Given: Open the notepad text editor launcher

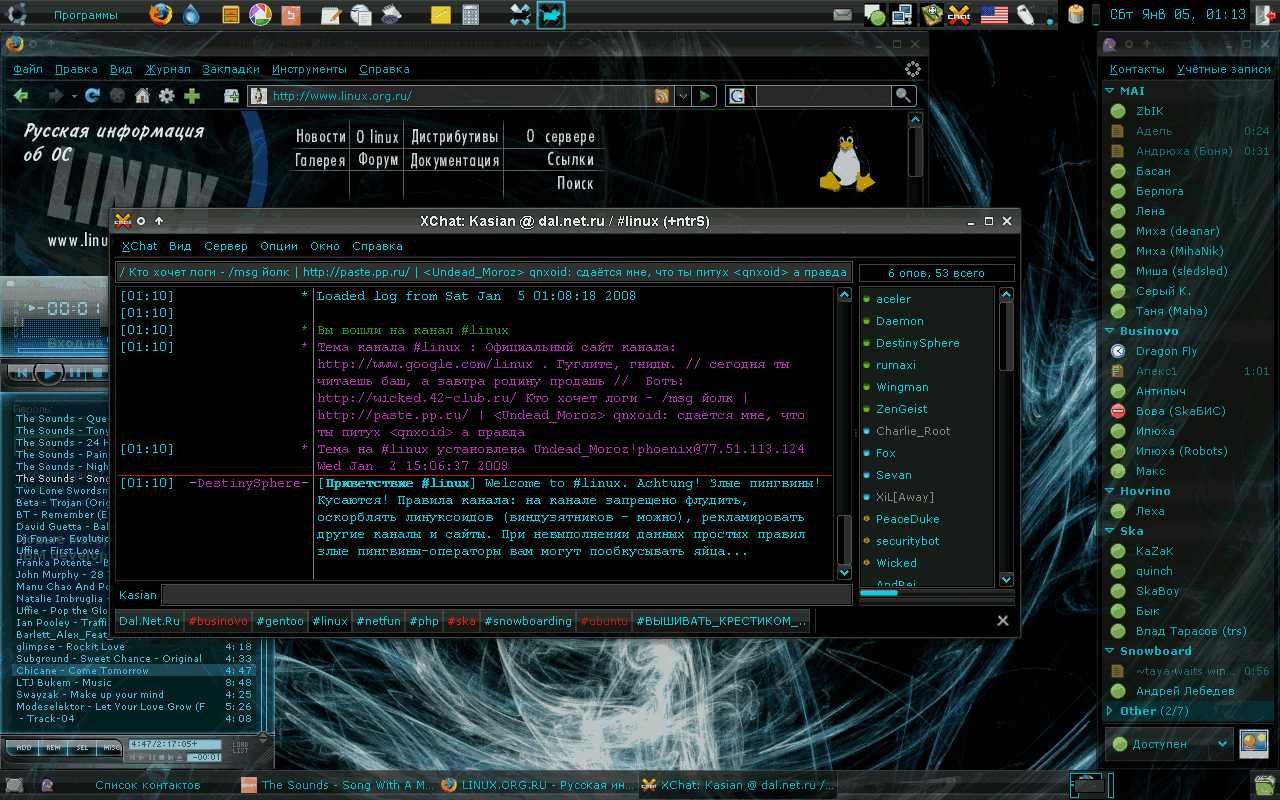Looking at the screenshot, I should pyautogui.click(x=331, y=15).
